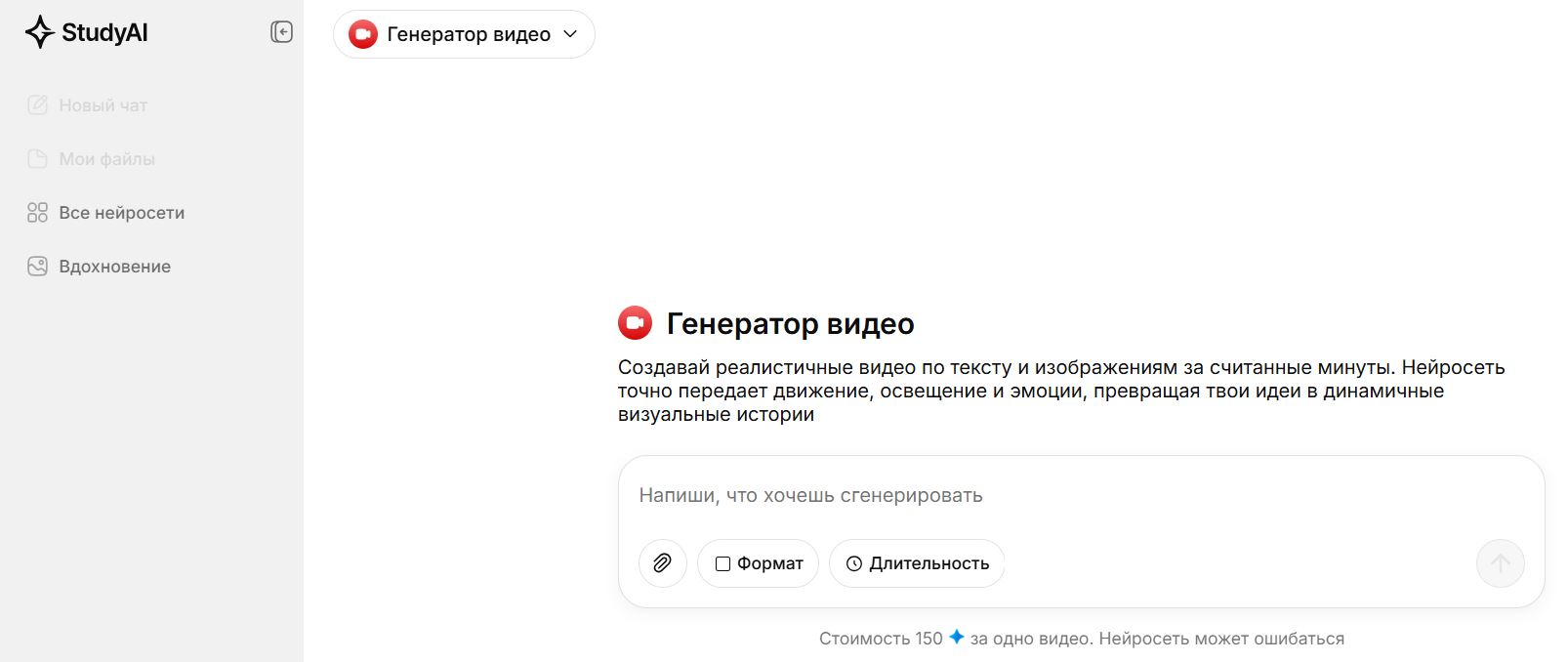Collapse the sidebar with the arrow toggle
Screen dimensions: 1568x662
coord(282,31)
